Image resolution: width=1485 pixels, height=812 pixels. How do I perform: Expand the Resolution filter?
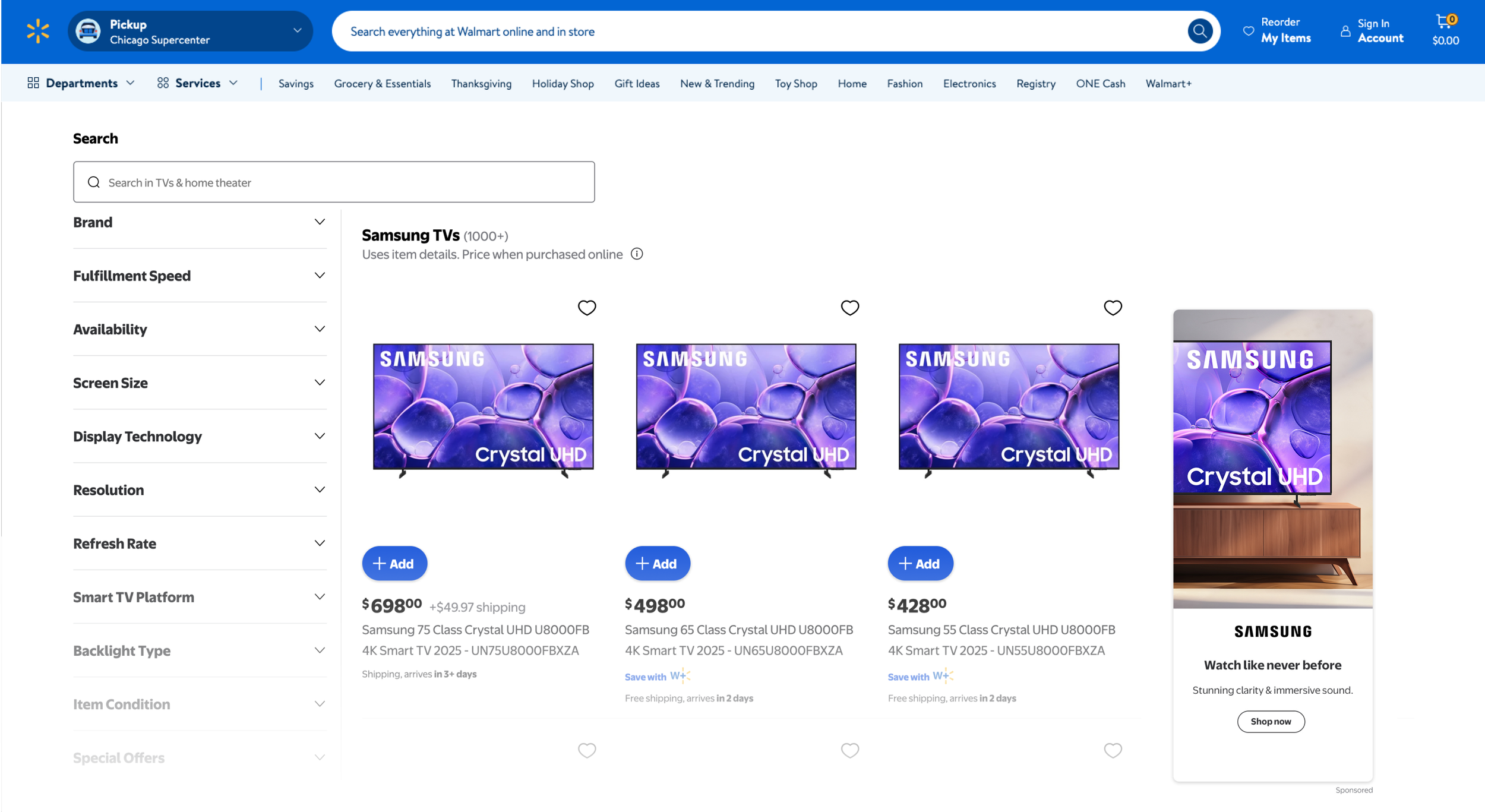tap(200, 489)
